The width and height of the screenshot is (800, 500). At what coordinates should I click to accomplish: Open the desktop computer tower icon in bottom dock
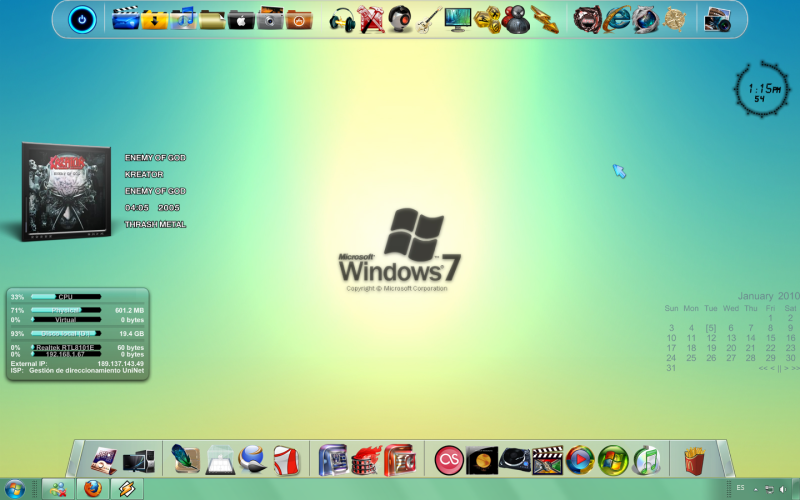pos(139,461)
